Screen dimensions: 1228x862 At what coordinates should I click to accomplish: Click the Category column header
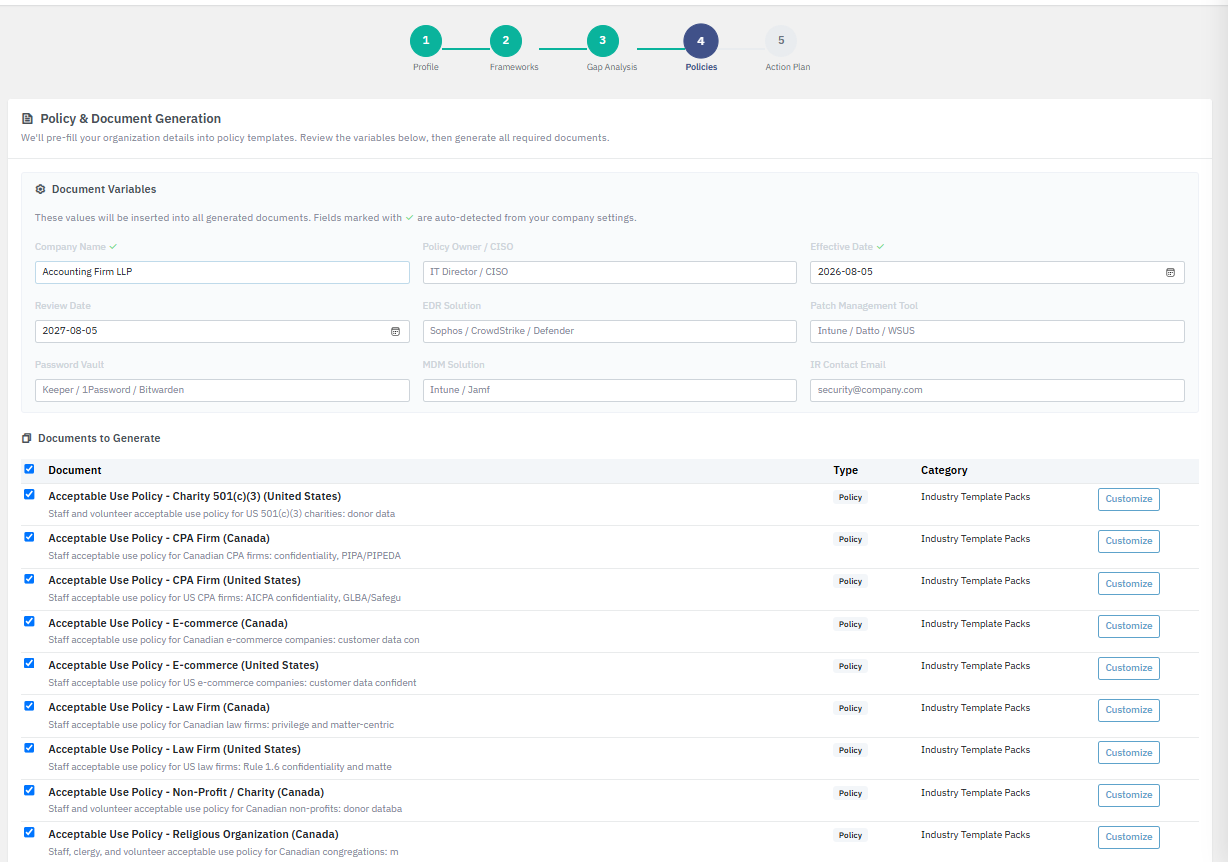(944, 470)
